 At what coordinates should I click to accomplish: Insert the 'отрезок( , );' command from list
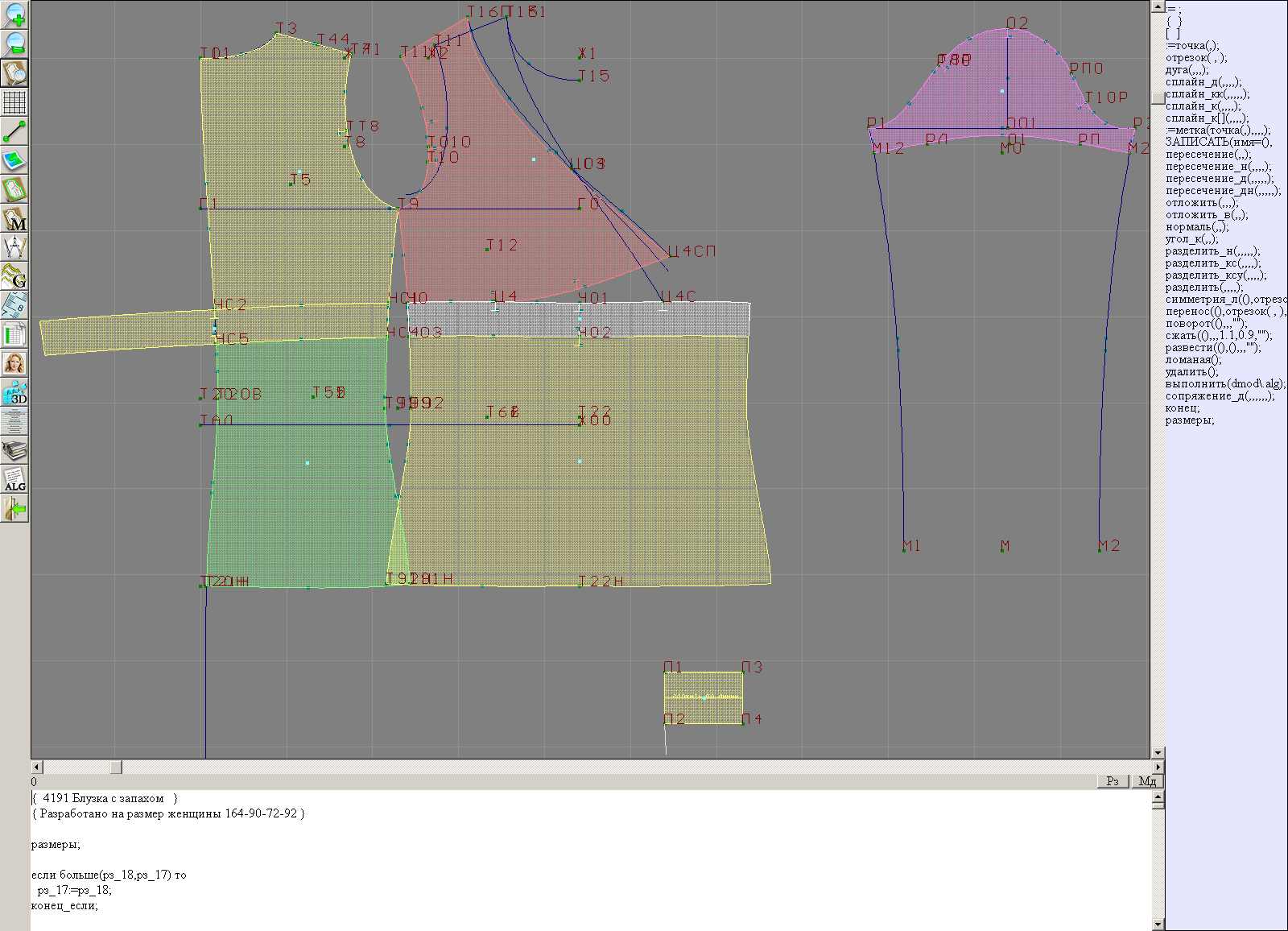(1195, 58)
